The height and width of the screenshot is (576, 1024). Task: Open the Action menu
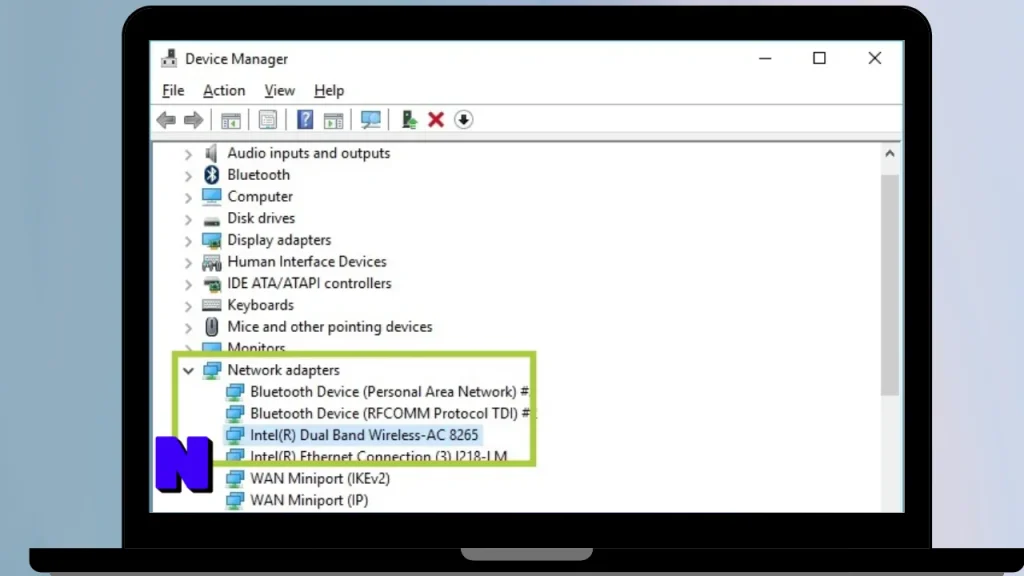(224, 91)
